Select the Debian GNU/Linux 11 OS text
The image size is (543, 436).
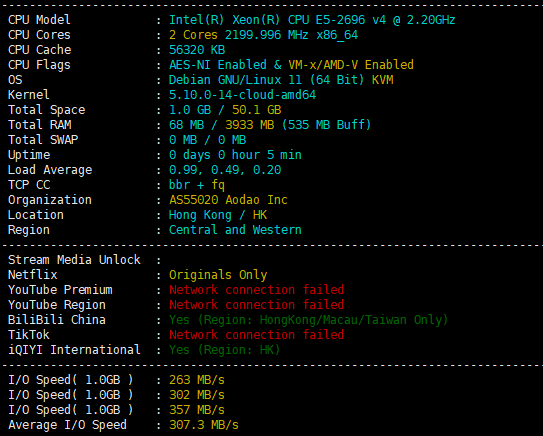pyautogui.click(x=235, y=80)
